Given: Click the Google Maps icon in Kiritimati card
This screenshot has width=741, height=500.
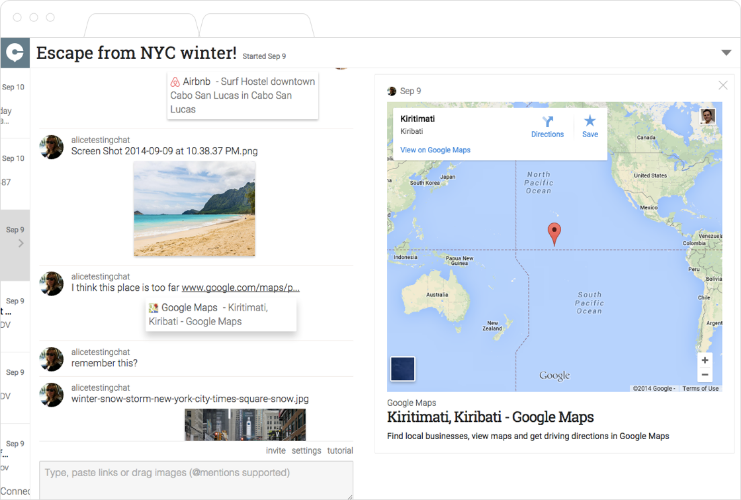Looking at the screenshot, I should point(154,308).
